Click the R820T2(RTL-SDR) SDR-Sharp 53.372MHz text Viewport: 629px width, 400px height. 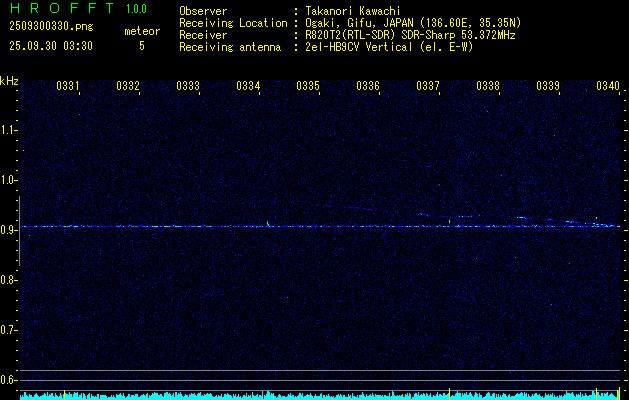[408, 35]
